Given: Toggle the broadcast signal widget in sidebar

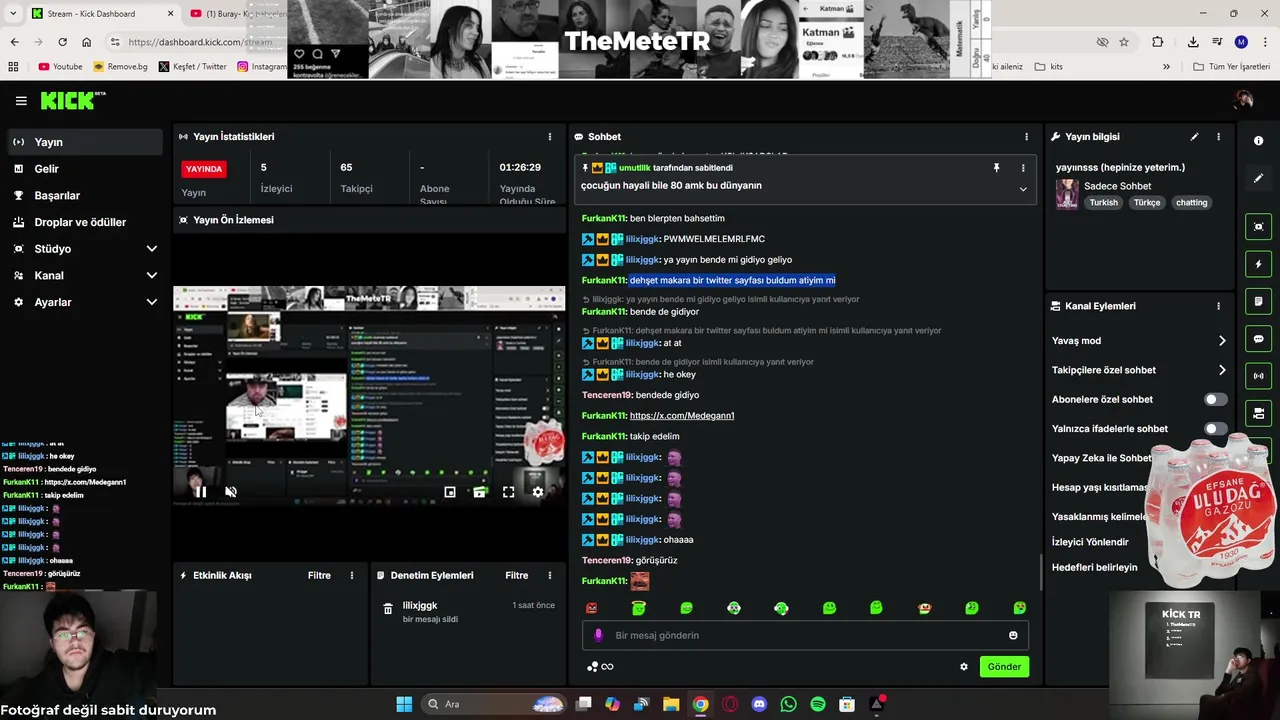Looking at the screenshot, I should point(1259,376).
